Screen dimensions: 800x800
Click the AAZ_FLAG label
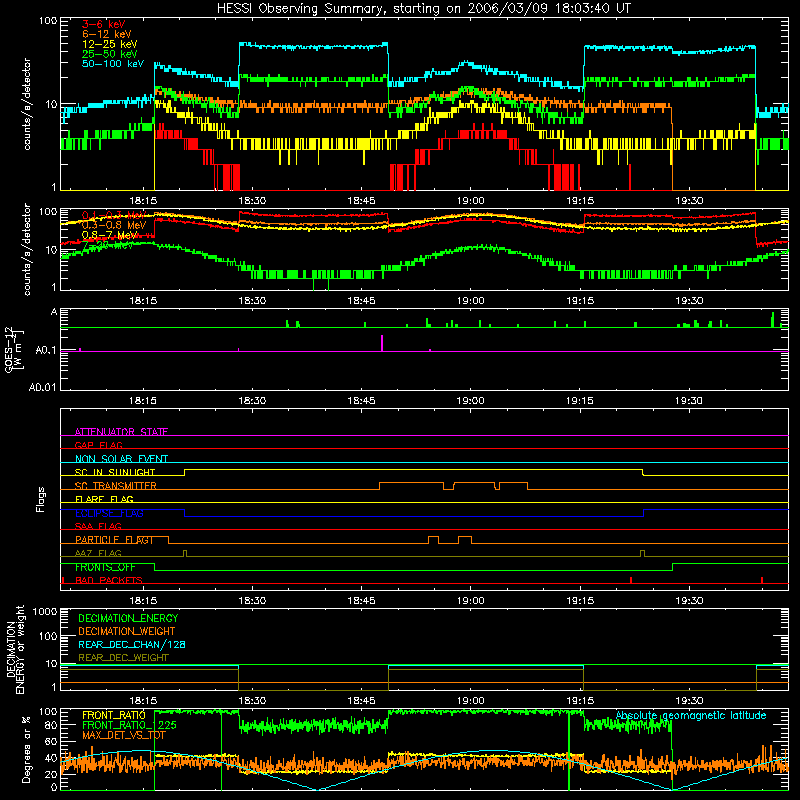[98, 553]
